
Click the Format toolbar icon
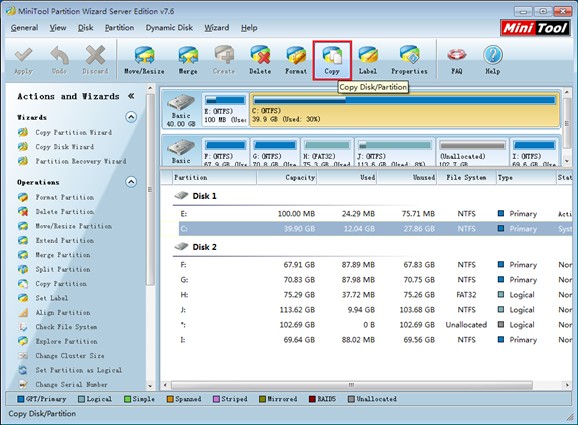(296, 56)
